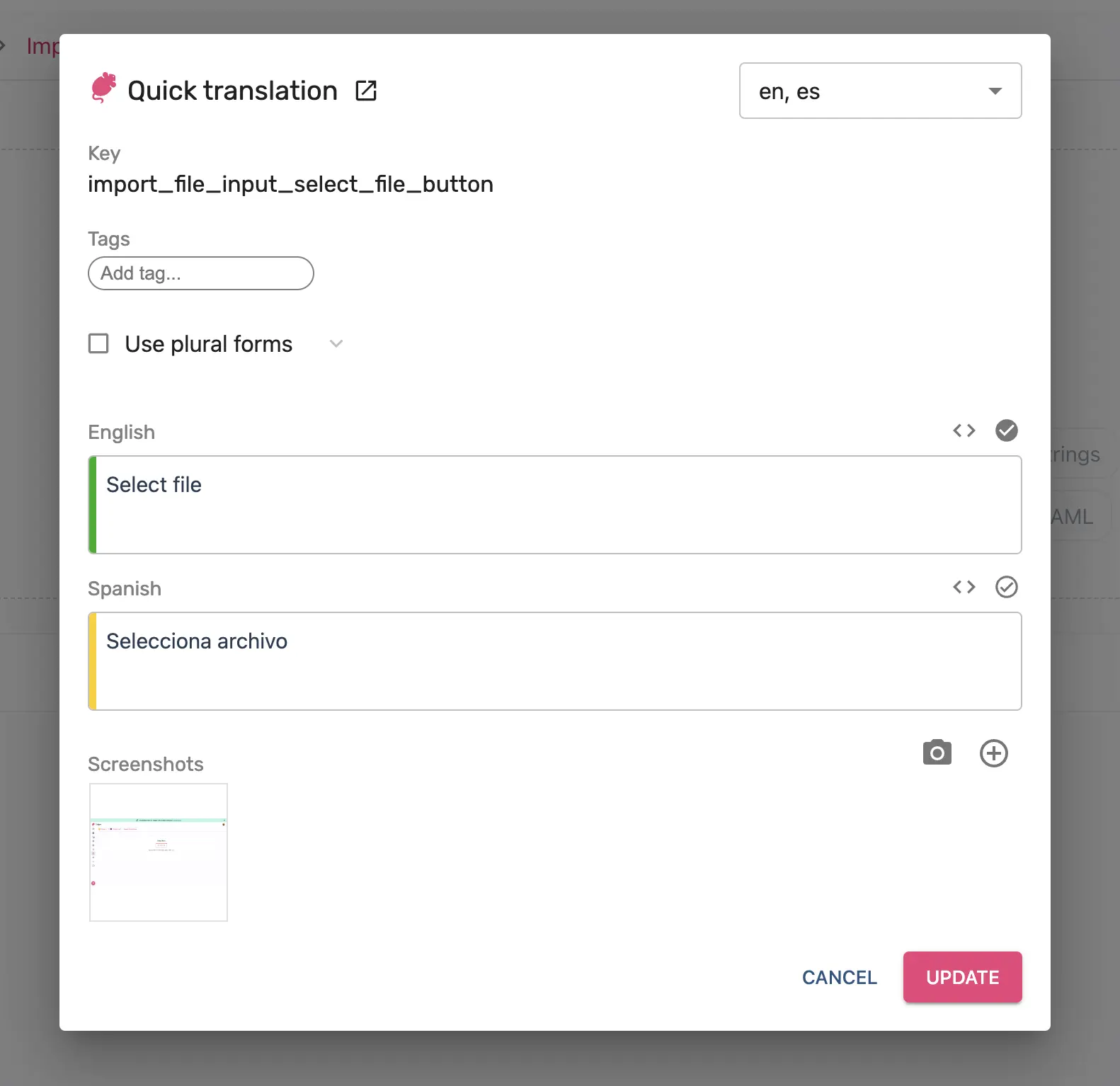1120x1086 pixels.
Task: Open the breadcrumb link behind the dialog
Action: pyautogui.click(x=42, y=45)
